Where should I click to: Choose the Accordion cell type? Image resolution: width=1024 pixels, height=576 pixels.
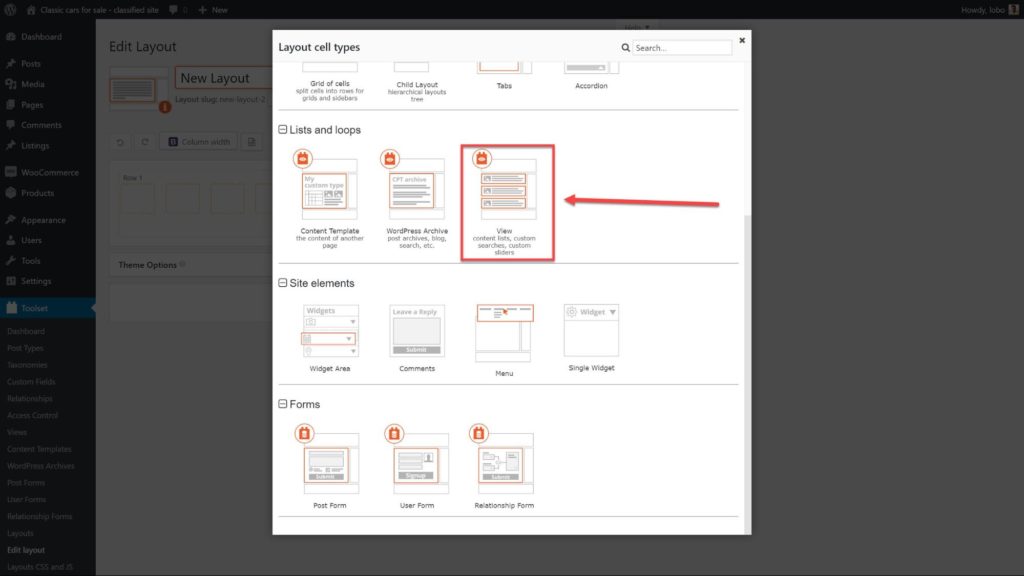click(591, 76)
